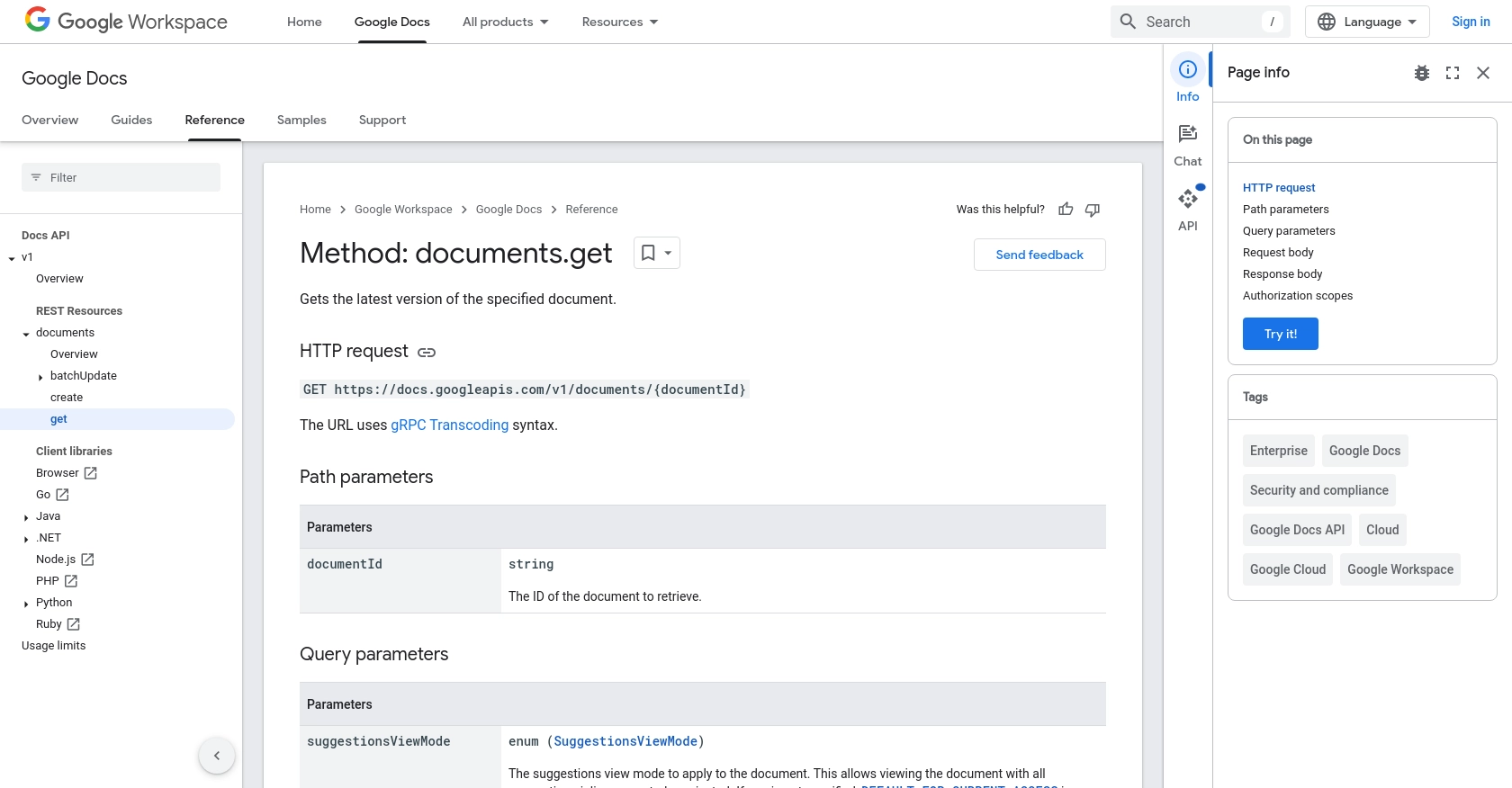This screenshot has width=1512, height=788.
Task: Click Google Workspace breadcrumb link
Action: coord(403,210)
